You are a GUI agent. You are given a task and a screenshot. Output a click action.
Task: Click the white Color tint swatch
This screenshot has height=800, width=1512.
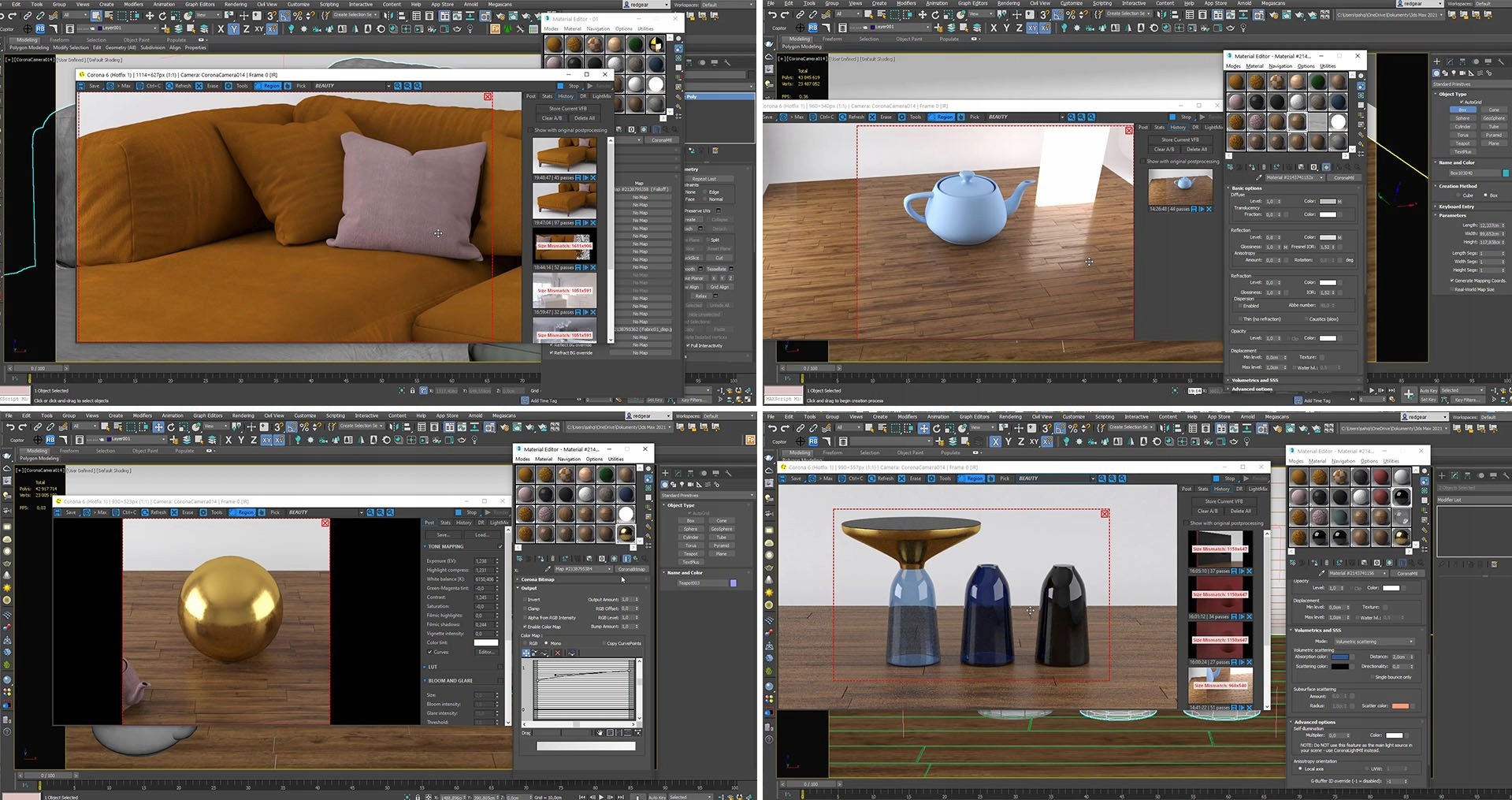tap(485, 642)
